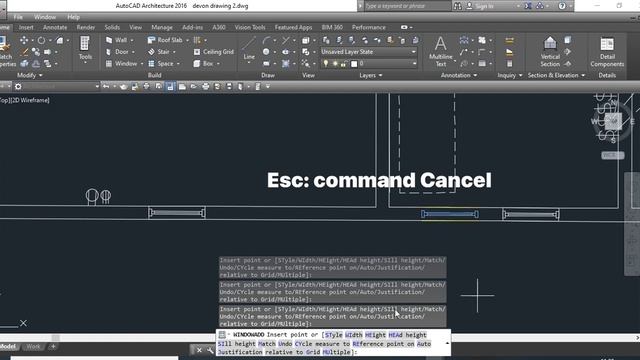Expand the Inquiry panel
Image resolution: width=640 pixels, height=360 pixels.
509,75
